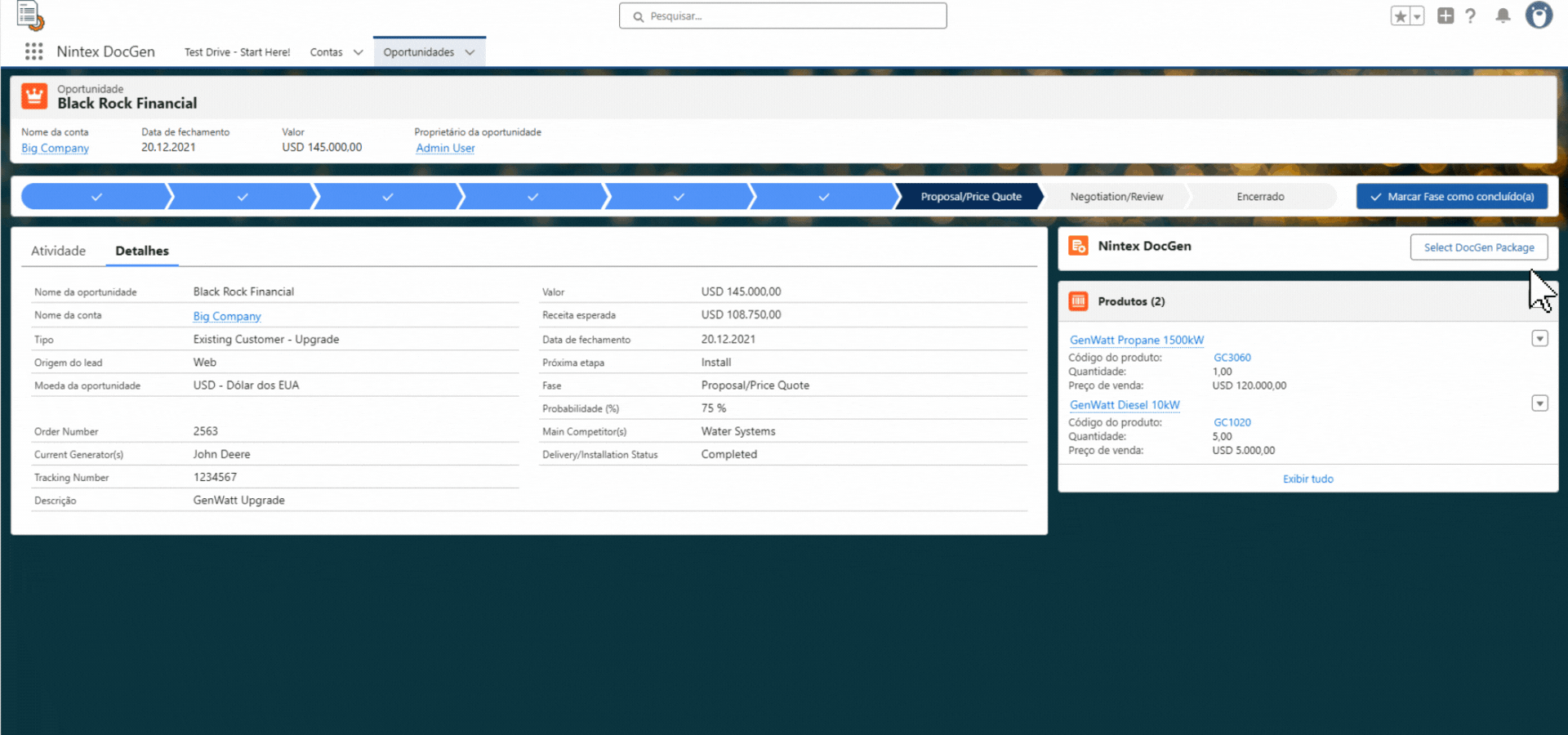Click the Nintex DocGen panel icon
Viewport: 1568px width, 735px height.
click(x=1078, y=246)
